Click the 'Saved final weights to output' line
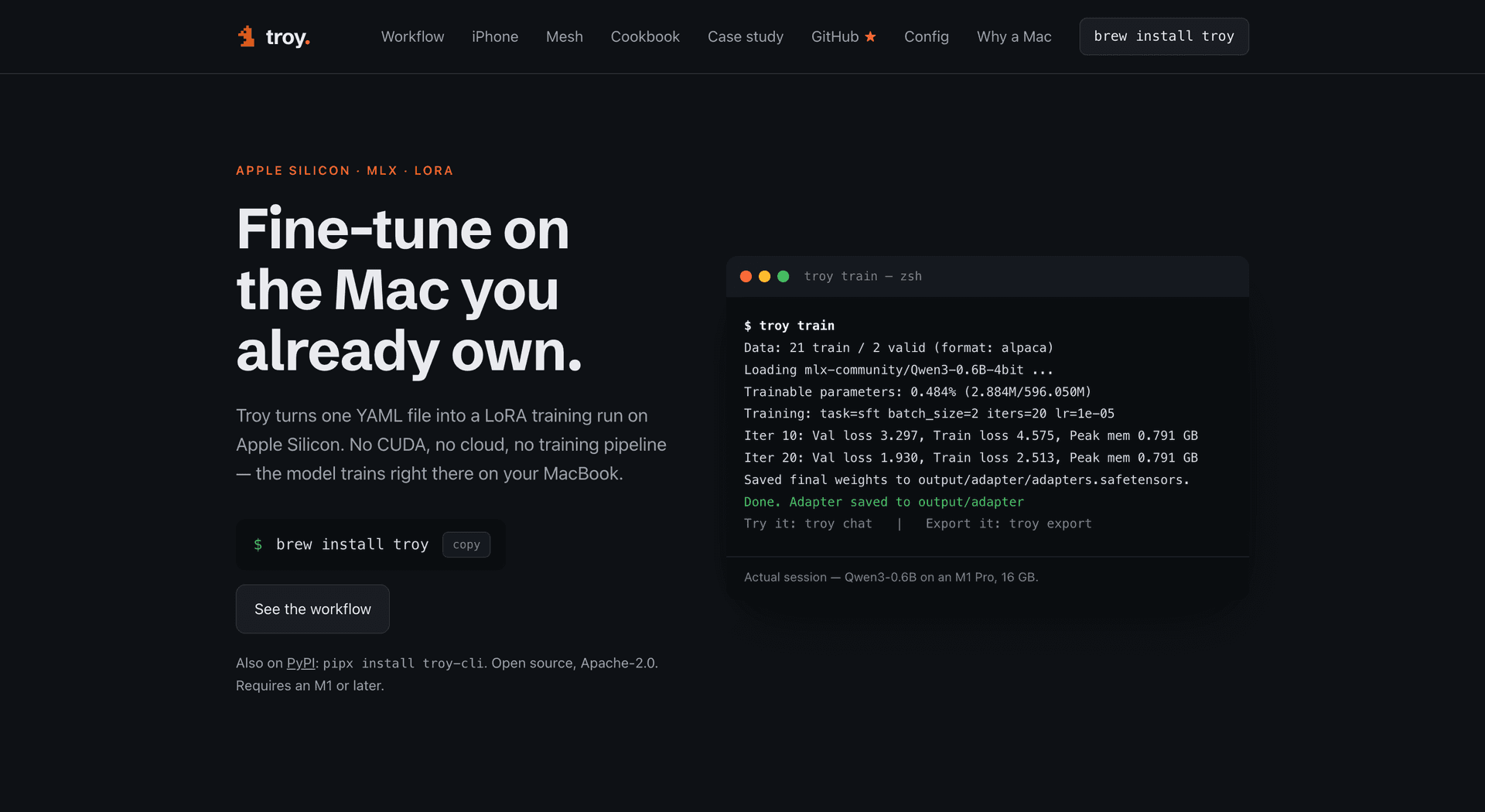 tap(967, 479)
